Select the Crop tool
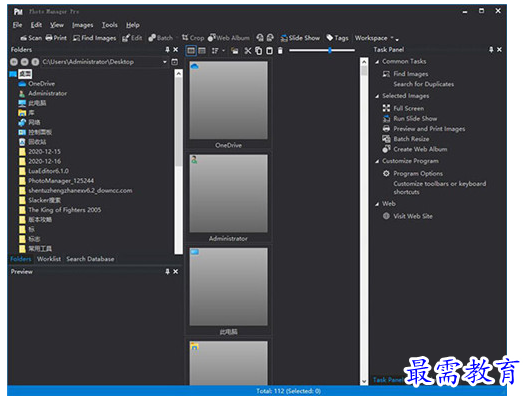 pyautogui.click(x=193, y=38)
